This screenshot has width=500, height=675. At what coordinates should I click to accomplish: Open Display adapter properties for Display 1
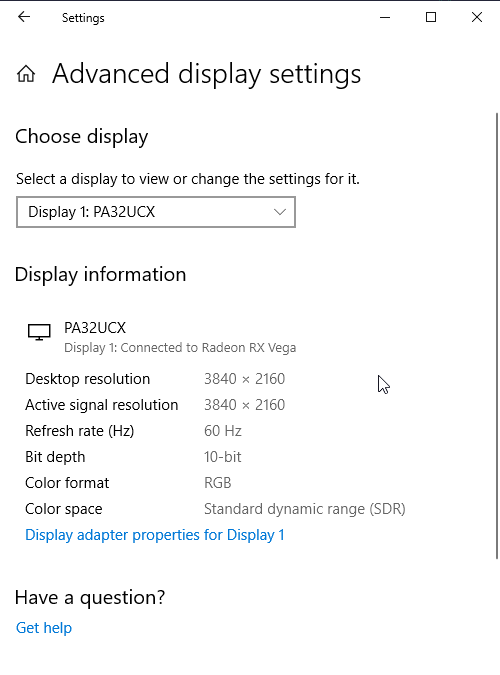pyautogui.click(x=155, y=535)
